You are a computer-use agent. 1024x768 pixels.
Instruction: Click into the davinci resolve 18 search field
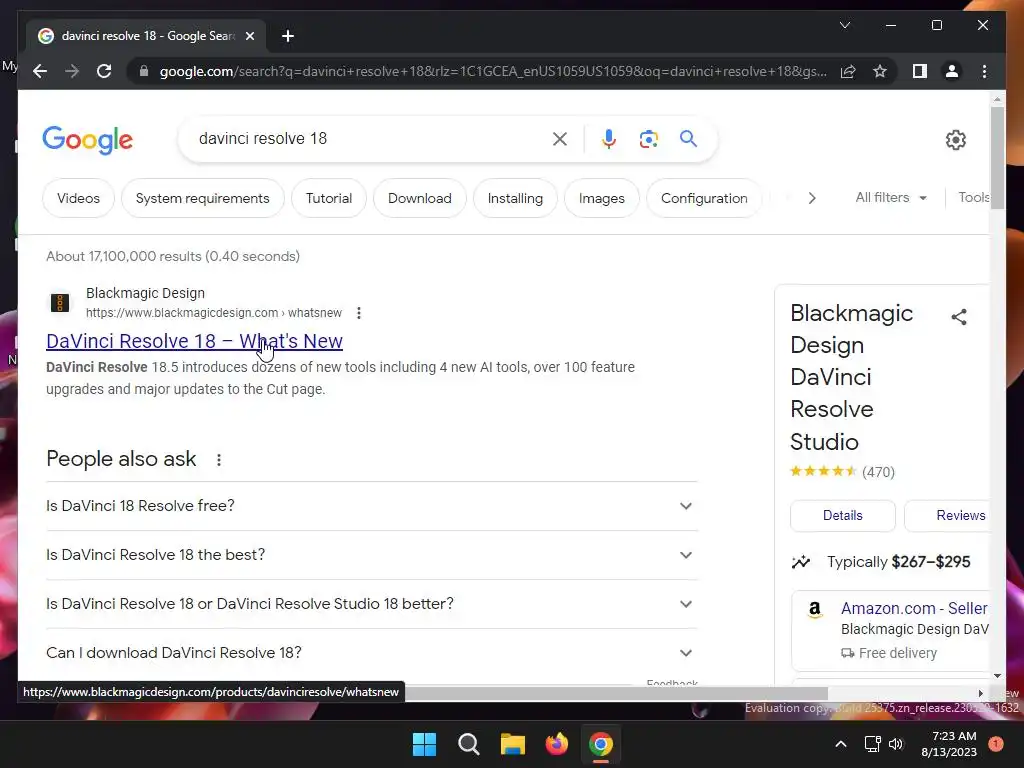tap(372, 138)
